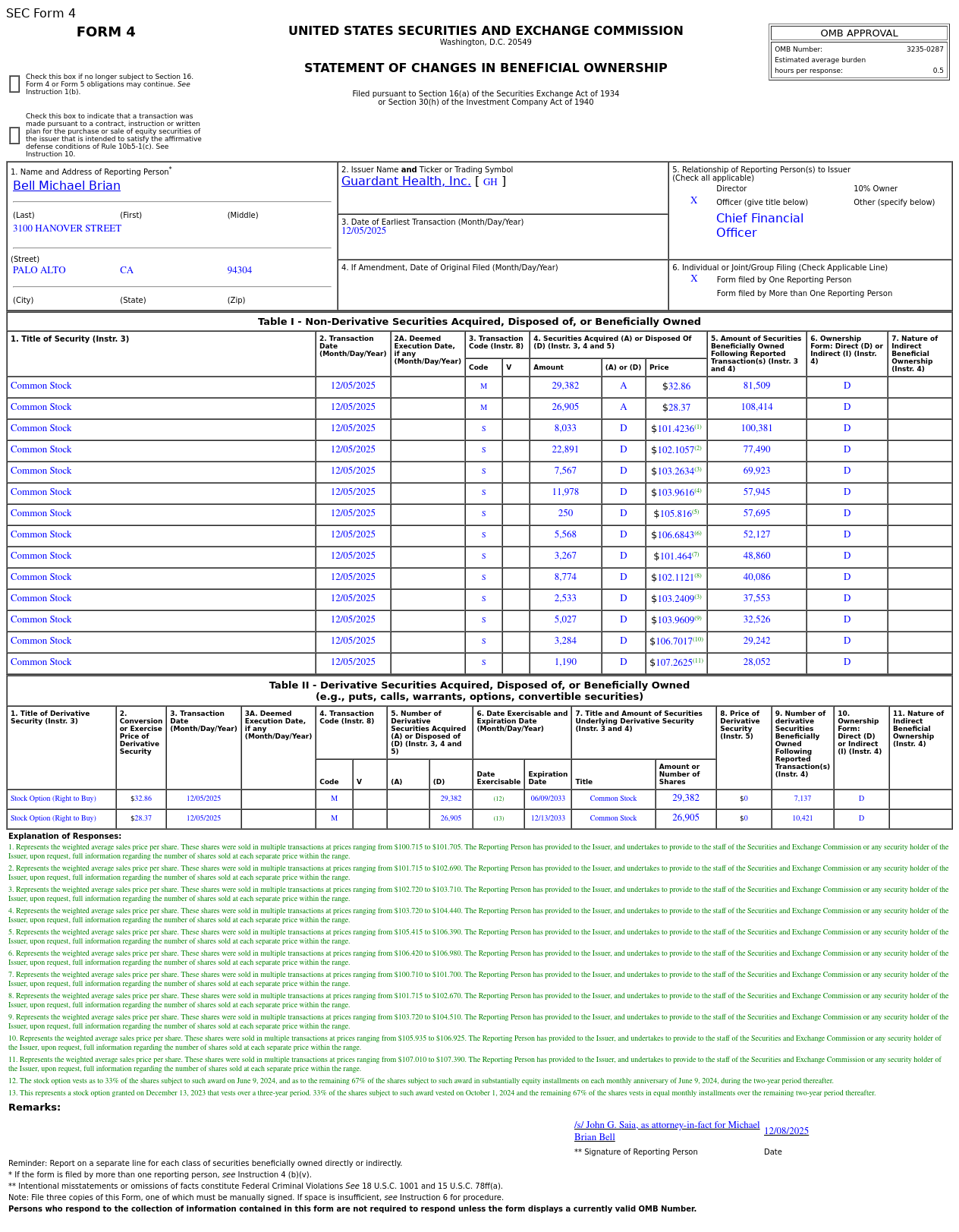The height and width of the screenshot is (1232, 959).
Task: Open the Guardant Health, Inc. issuer link
Action: click(406, 181)
